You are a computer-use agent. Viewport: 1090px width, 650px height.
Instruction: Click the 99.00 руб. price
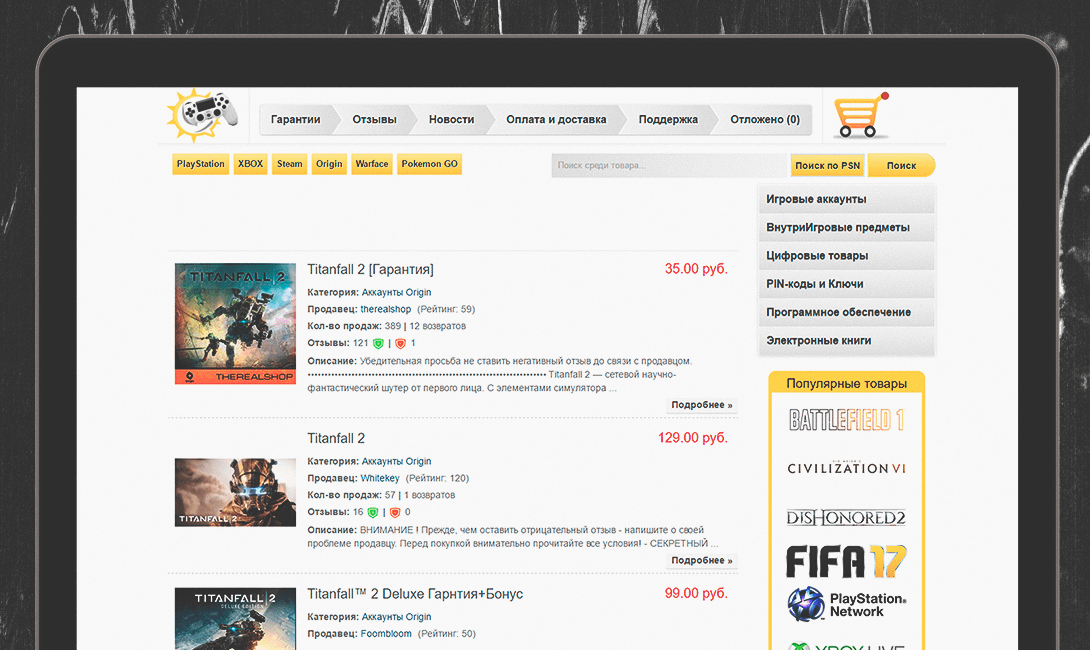696,594
